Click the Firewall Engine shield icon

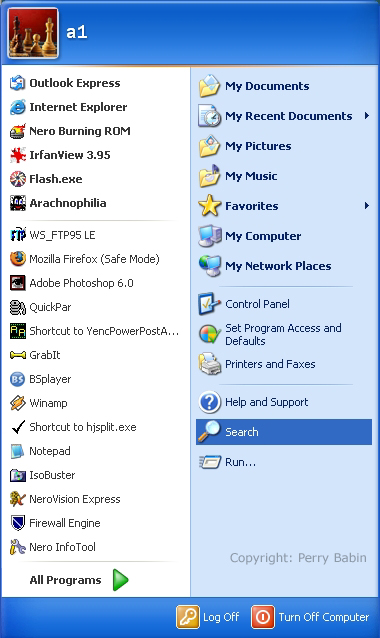[17, 523]
